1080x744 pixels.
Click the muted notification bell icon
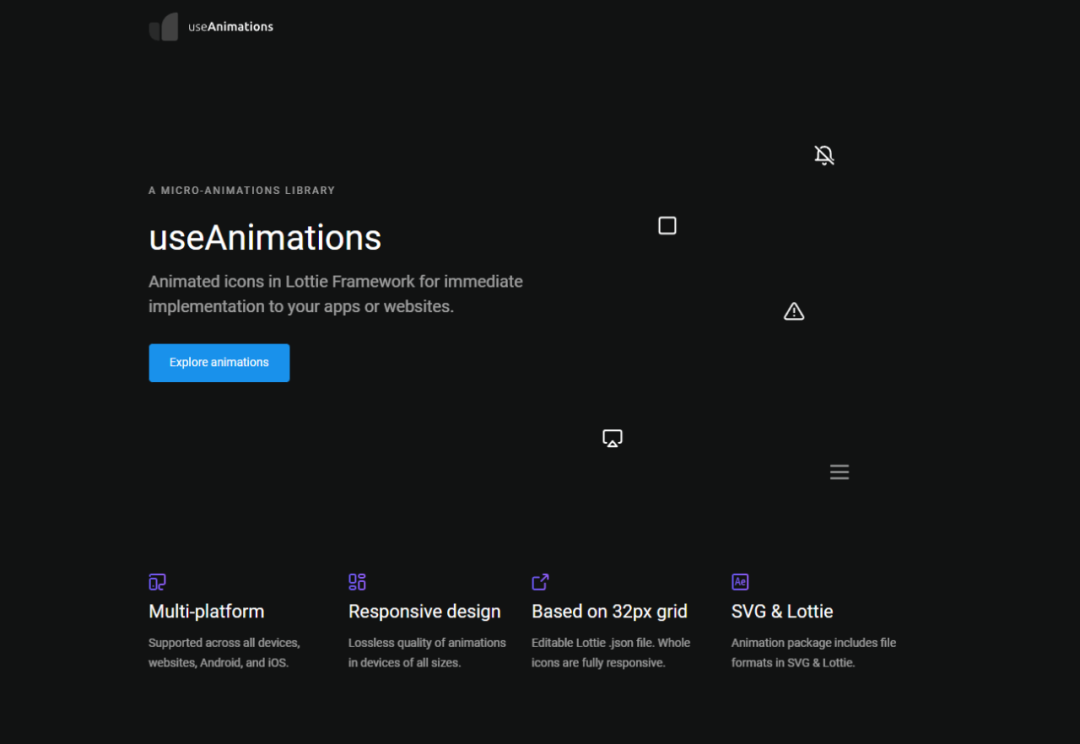[x=824, y=155]
